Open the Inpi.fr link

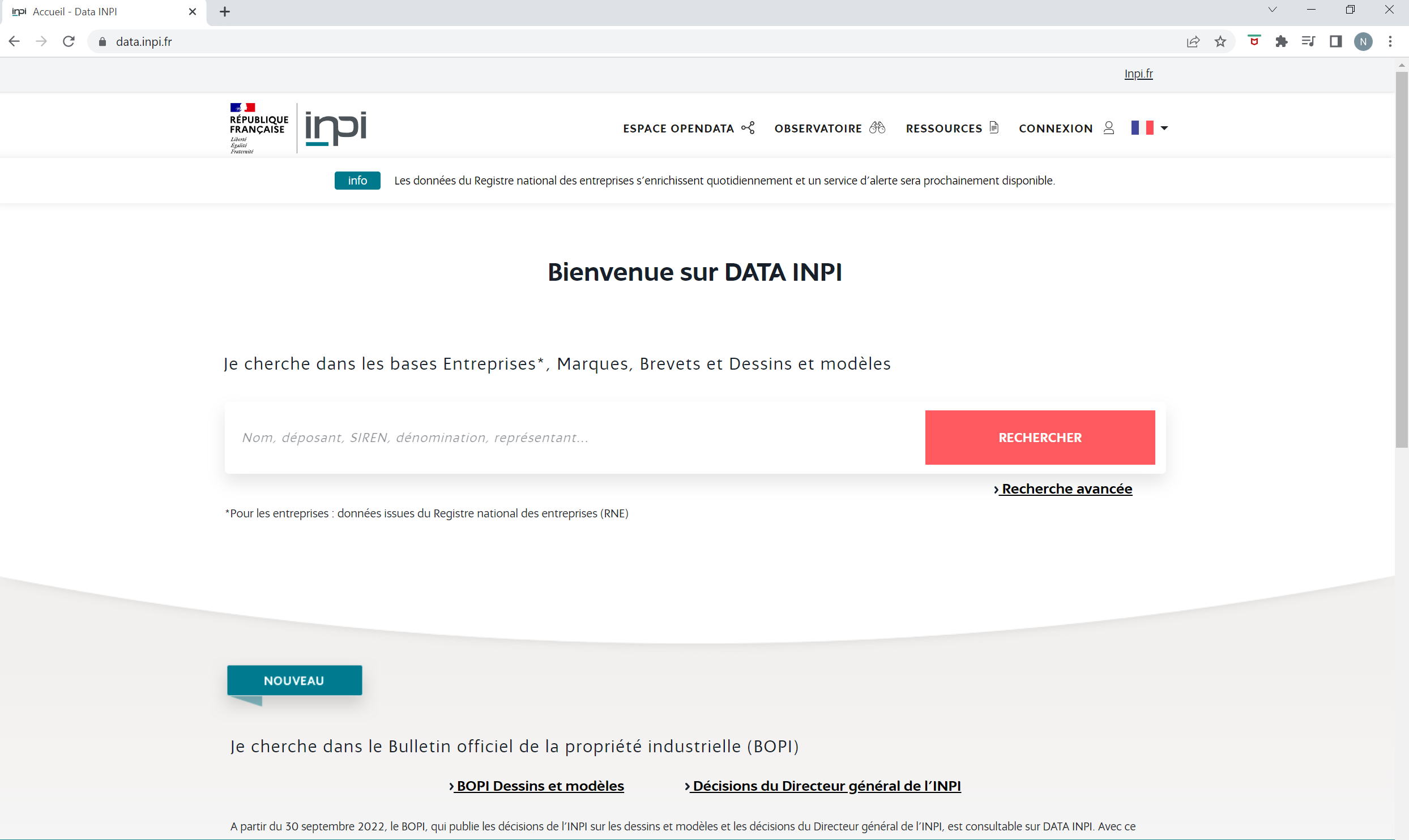(x=1138, y=74)
